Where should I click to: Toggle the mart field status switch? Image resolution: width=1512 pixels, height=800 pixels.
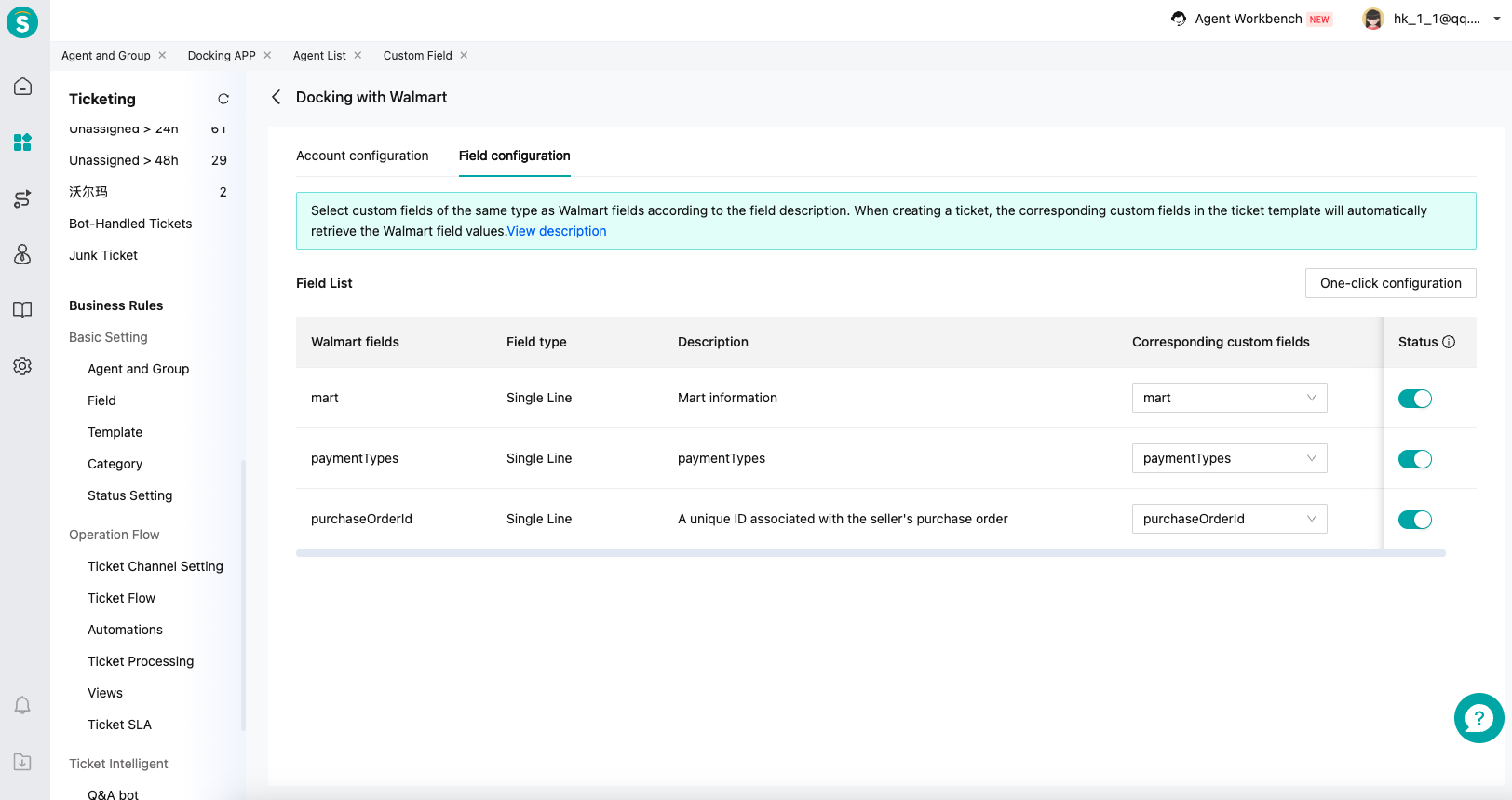1415,399
